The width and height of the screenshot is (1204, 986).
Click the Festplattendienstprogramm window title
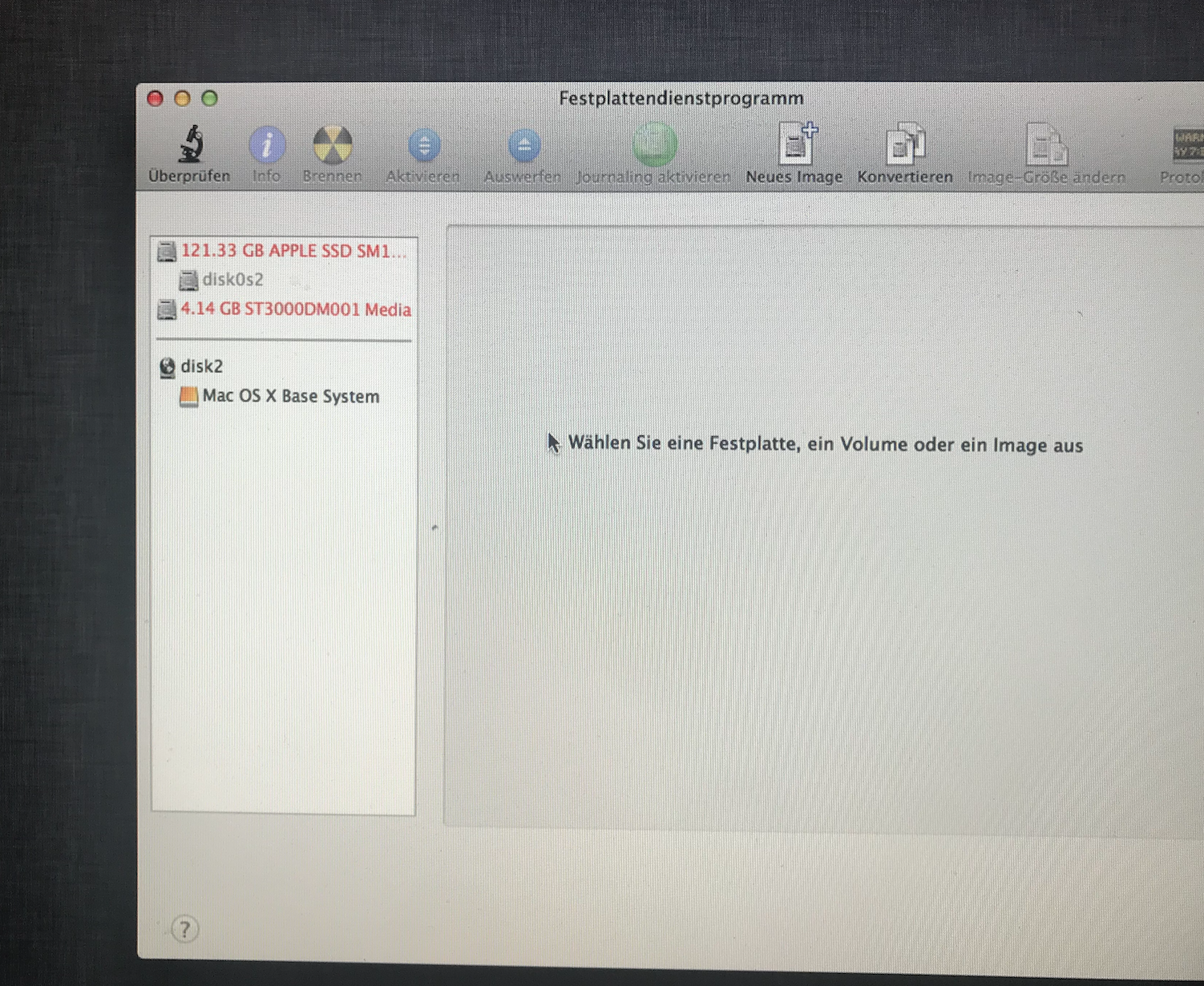point(681,99)
